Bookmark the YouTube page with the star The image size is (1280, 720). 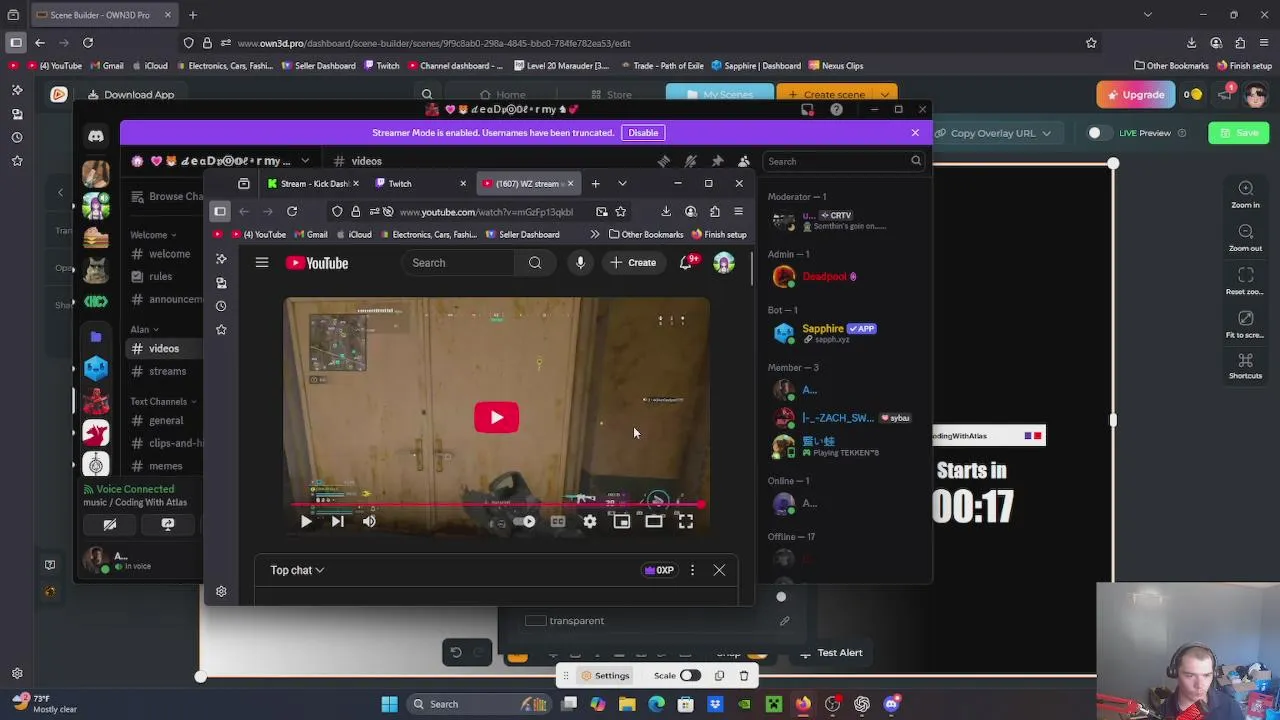(x=620, y=212)
